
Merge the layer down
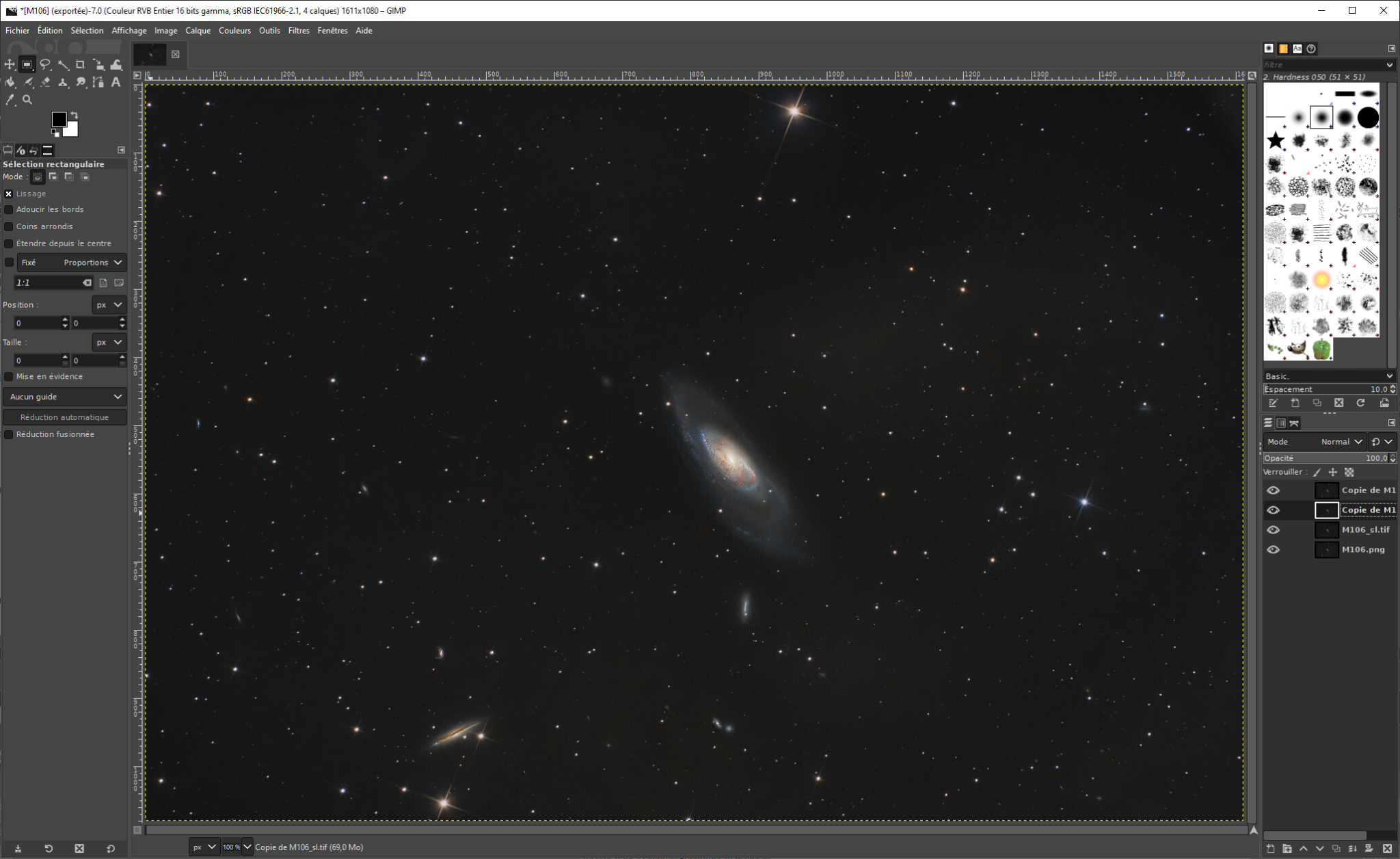(x=1353, y=849)
